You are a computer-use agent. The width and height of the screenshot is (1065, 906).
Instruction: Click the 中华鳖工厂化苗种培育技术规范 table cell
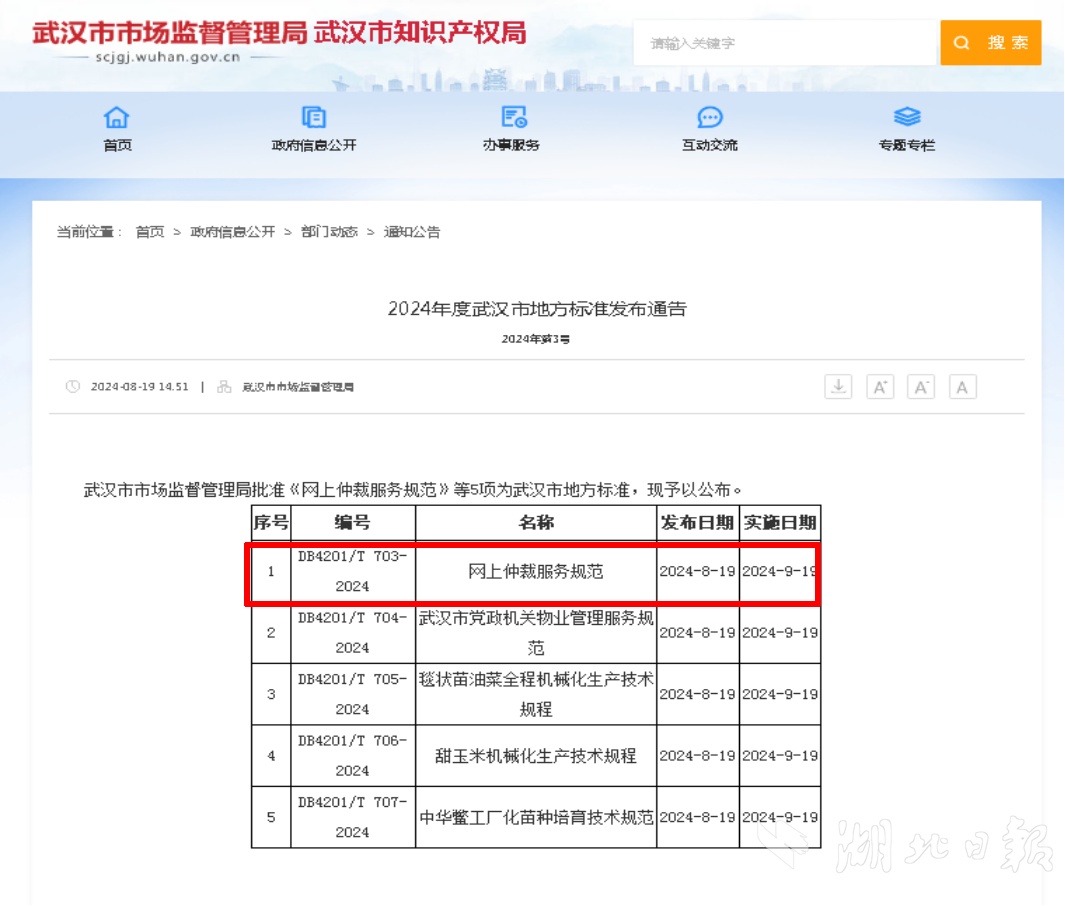click(536, 817)
